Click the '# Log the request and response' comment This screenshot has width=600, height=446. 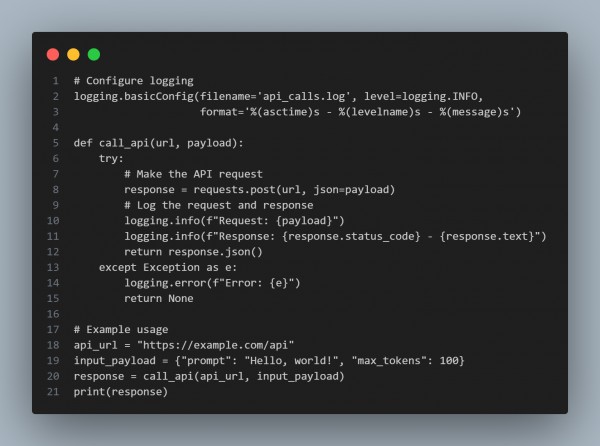pyautogui.click(x=218, y=205)
